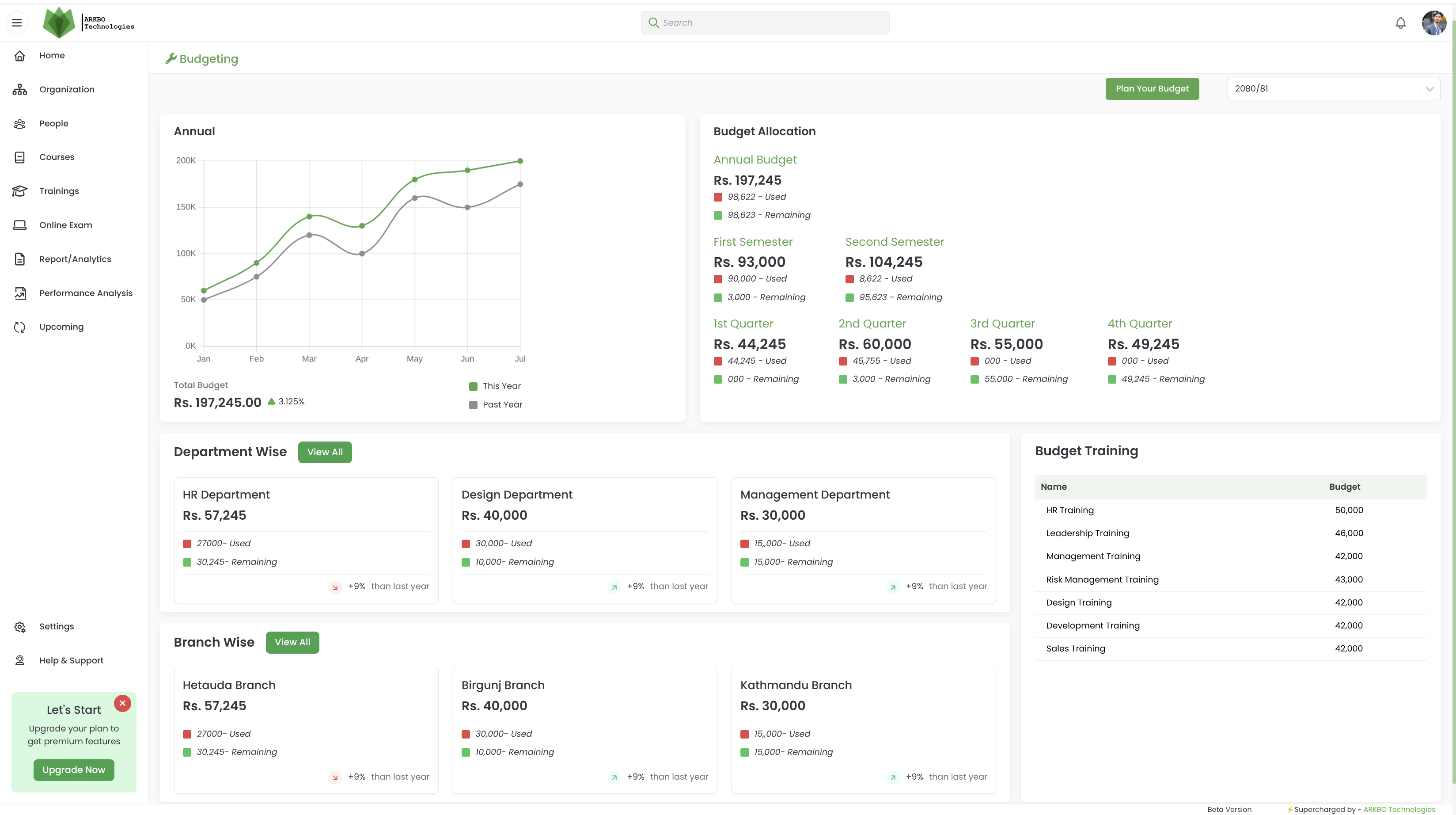Screen dimensions: 1456x815
Task: Click the notification bell icon
Action: click(1400, 23)
